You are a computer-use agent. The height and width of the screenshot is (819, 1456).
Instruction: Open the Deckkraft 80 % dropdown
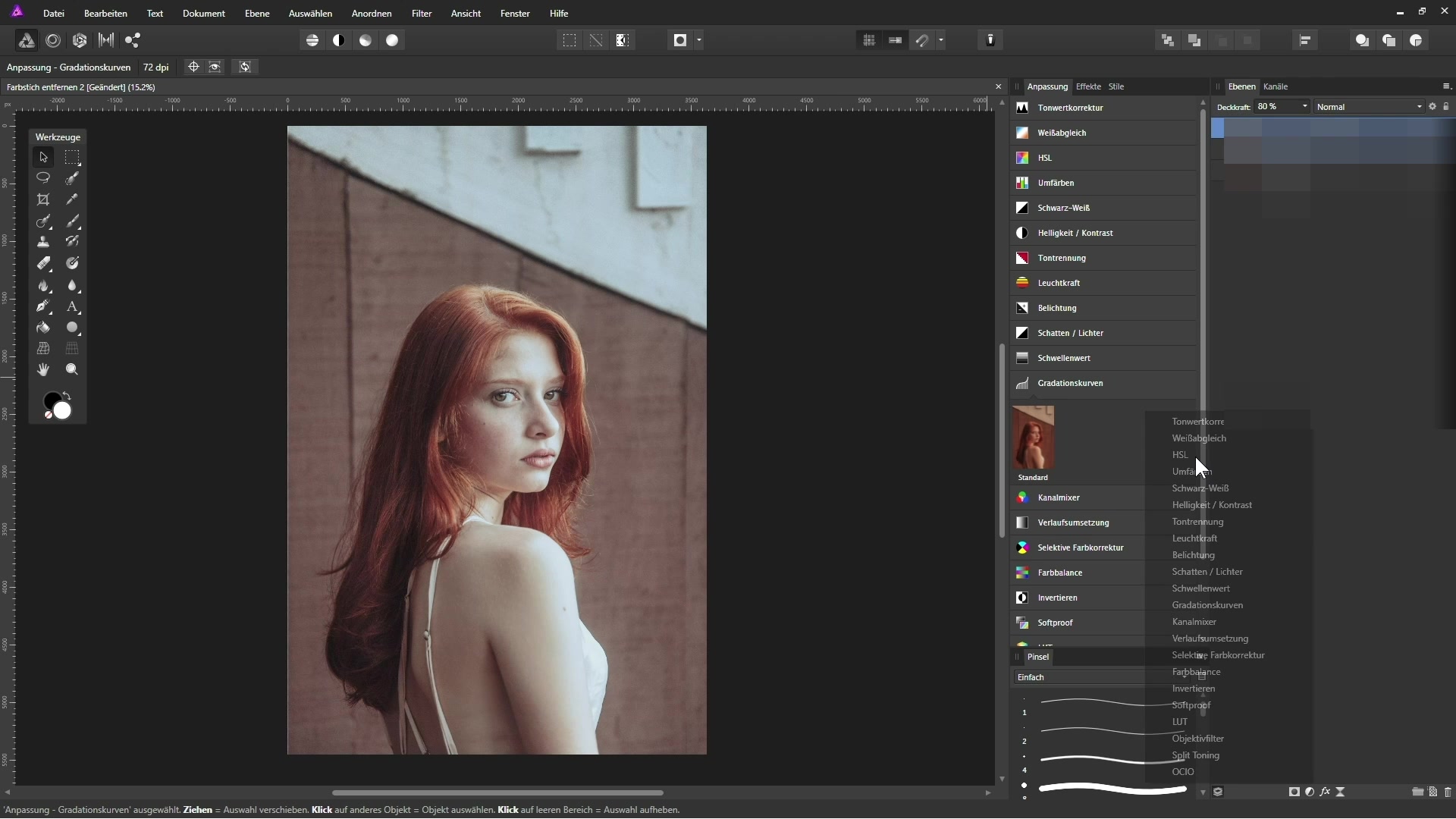point(1304,107)
